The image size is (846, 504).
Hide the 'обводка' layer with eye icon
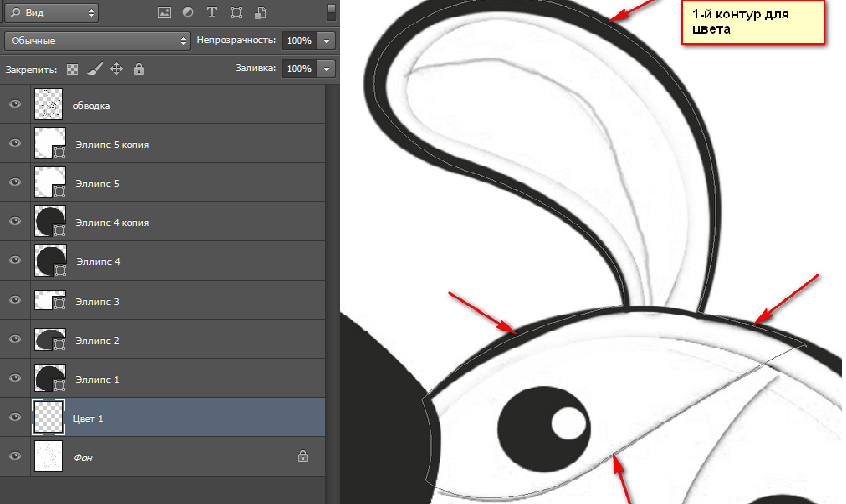[x=15, y=104]
